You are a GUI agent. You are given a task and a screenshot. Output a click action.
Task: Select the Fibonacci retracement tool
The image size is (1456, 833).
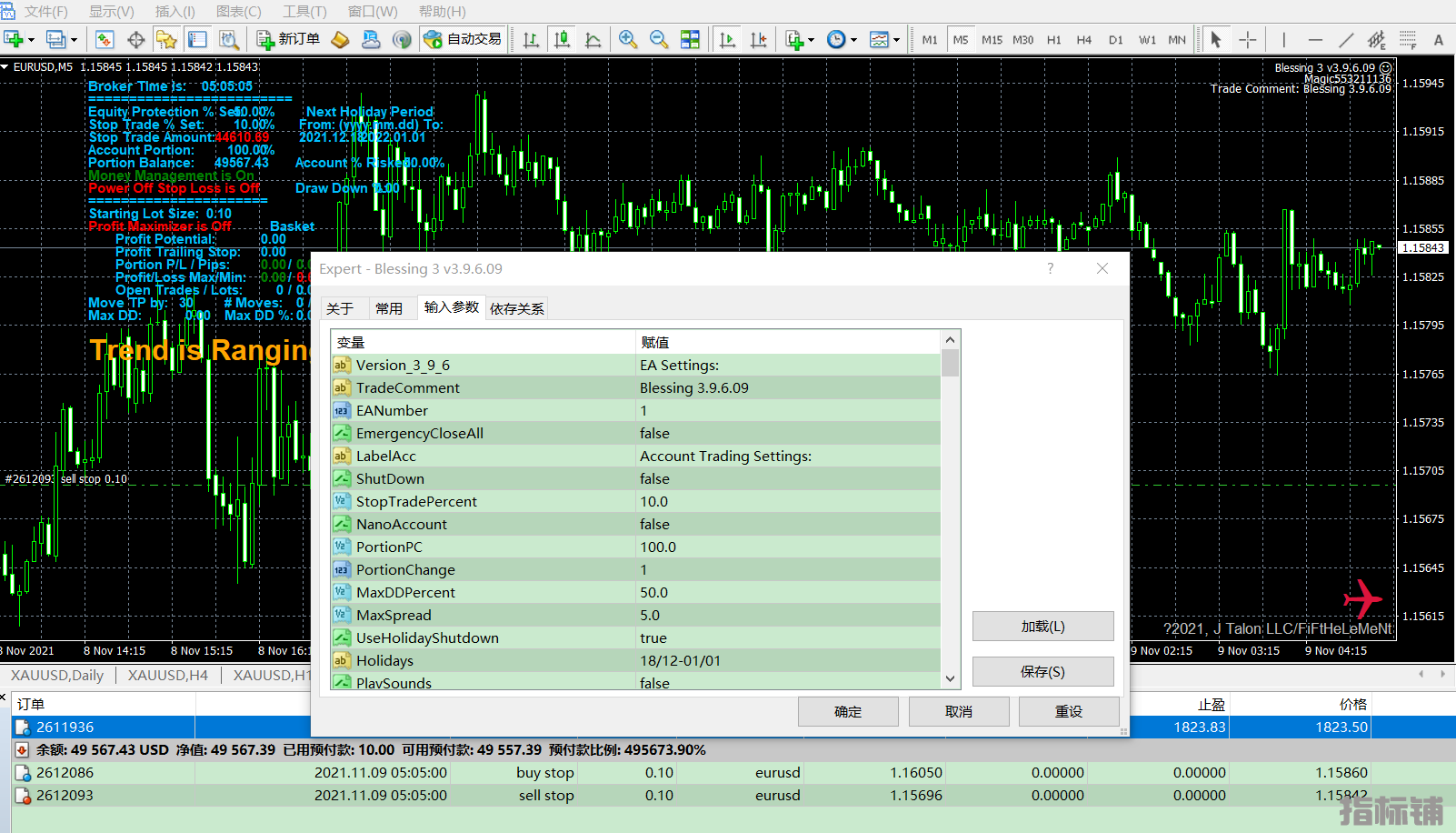pos(1408,39)
